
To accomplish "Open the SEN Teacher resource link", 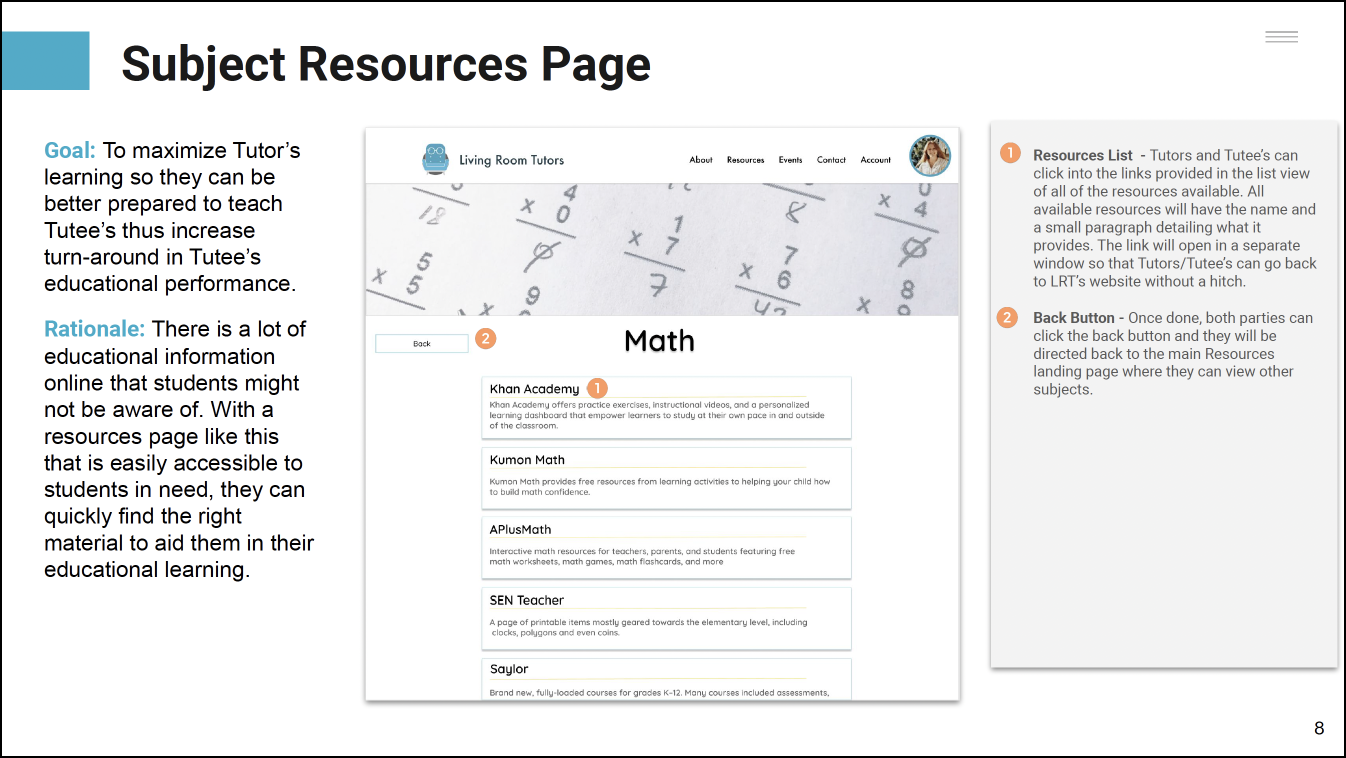I will tap(527, 600).
